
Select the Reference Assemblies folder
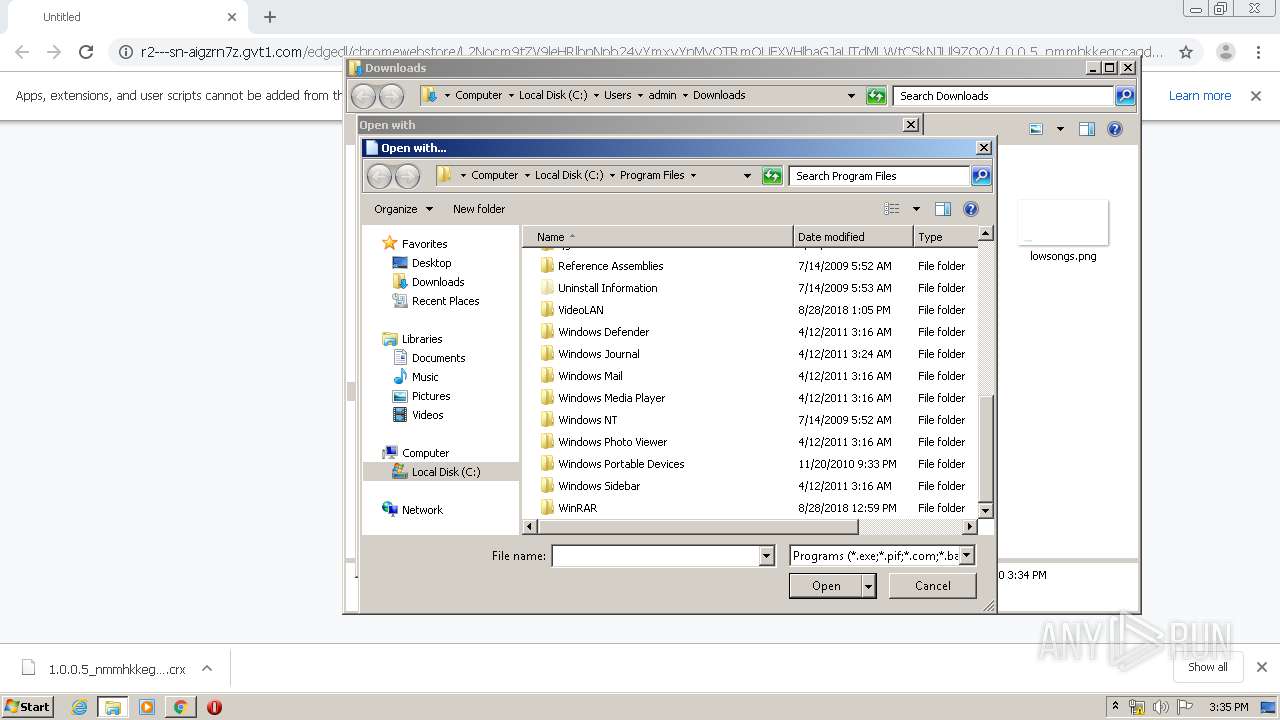610,266
